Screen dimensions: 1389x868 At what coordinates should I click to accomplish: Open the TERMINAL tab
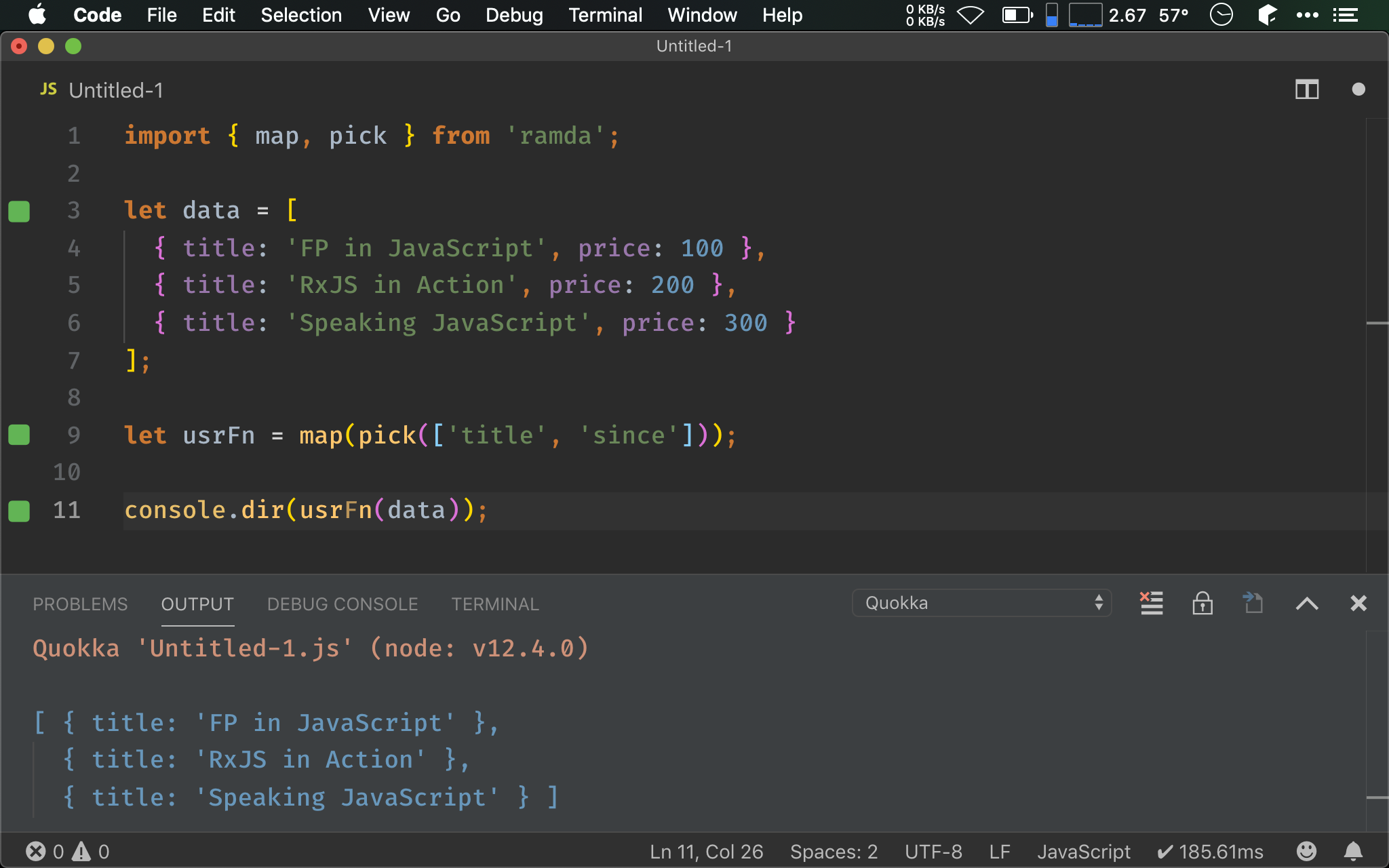coord(495,604)
